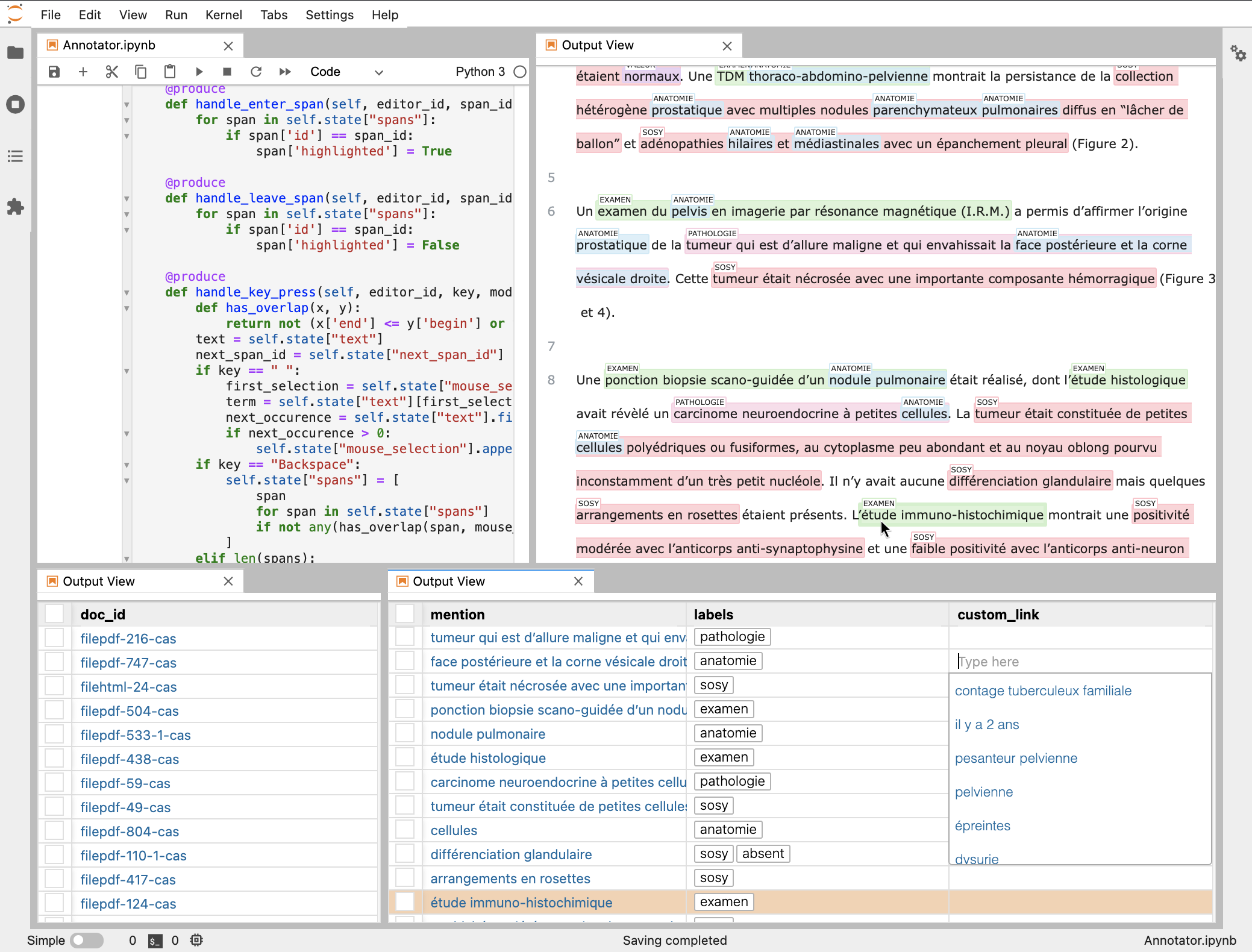This screenshot has height=952, width=1252.
Task: Collapse the handle_enter_span function fold arrow
Action: point(127,104)
